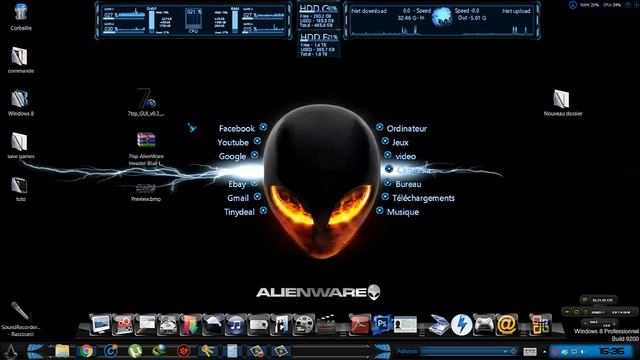The width and height of the screenshot is (640, 360).
Task: Open Jeux from the launcher
Action: click(x=400, y=142)
